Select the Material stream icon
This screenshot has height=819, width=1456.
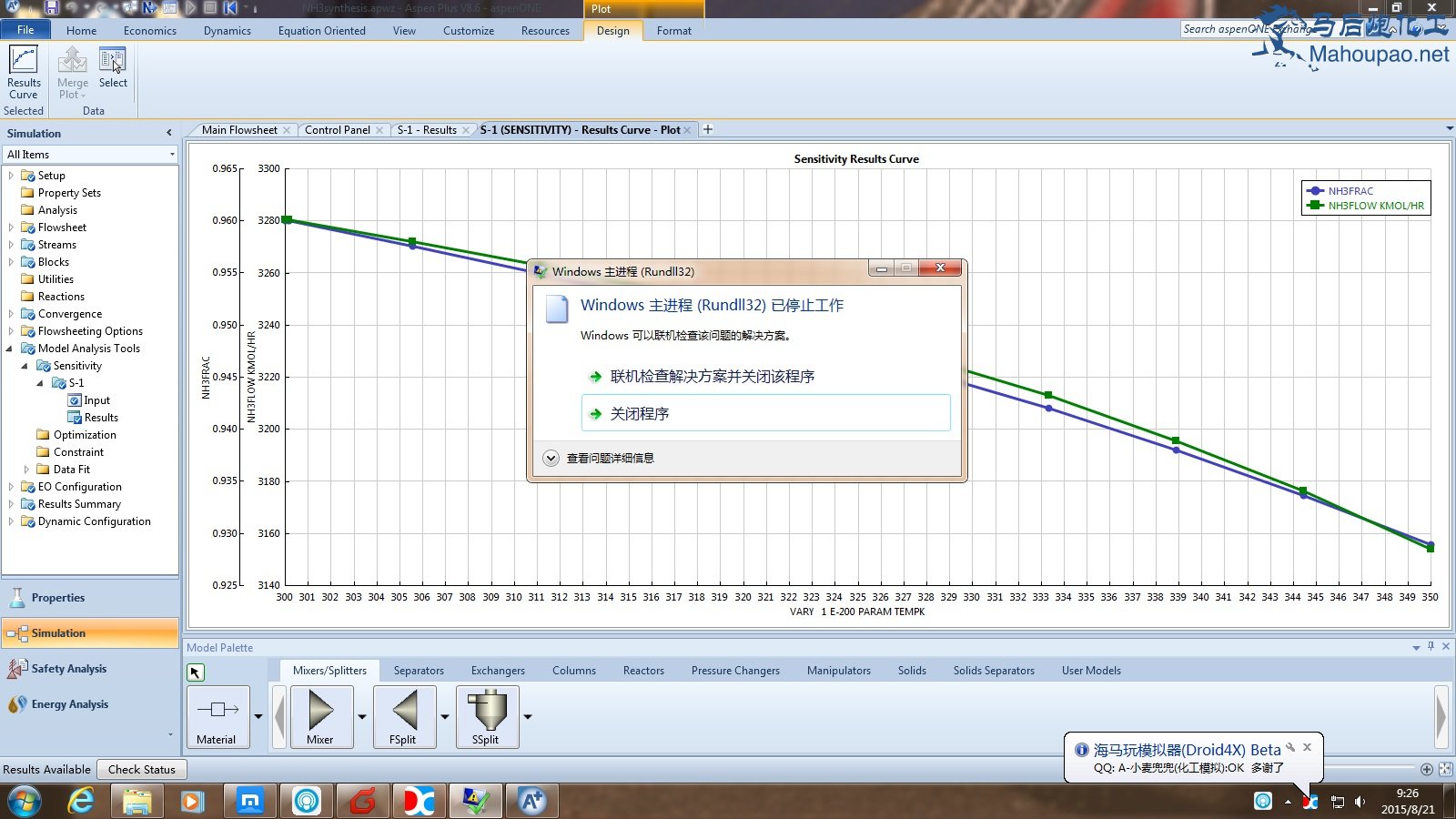click(x=217, y=717)
